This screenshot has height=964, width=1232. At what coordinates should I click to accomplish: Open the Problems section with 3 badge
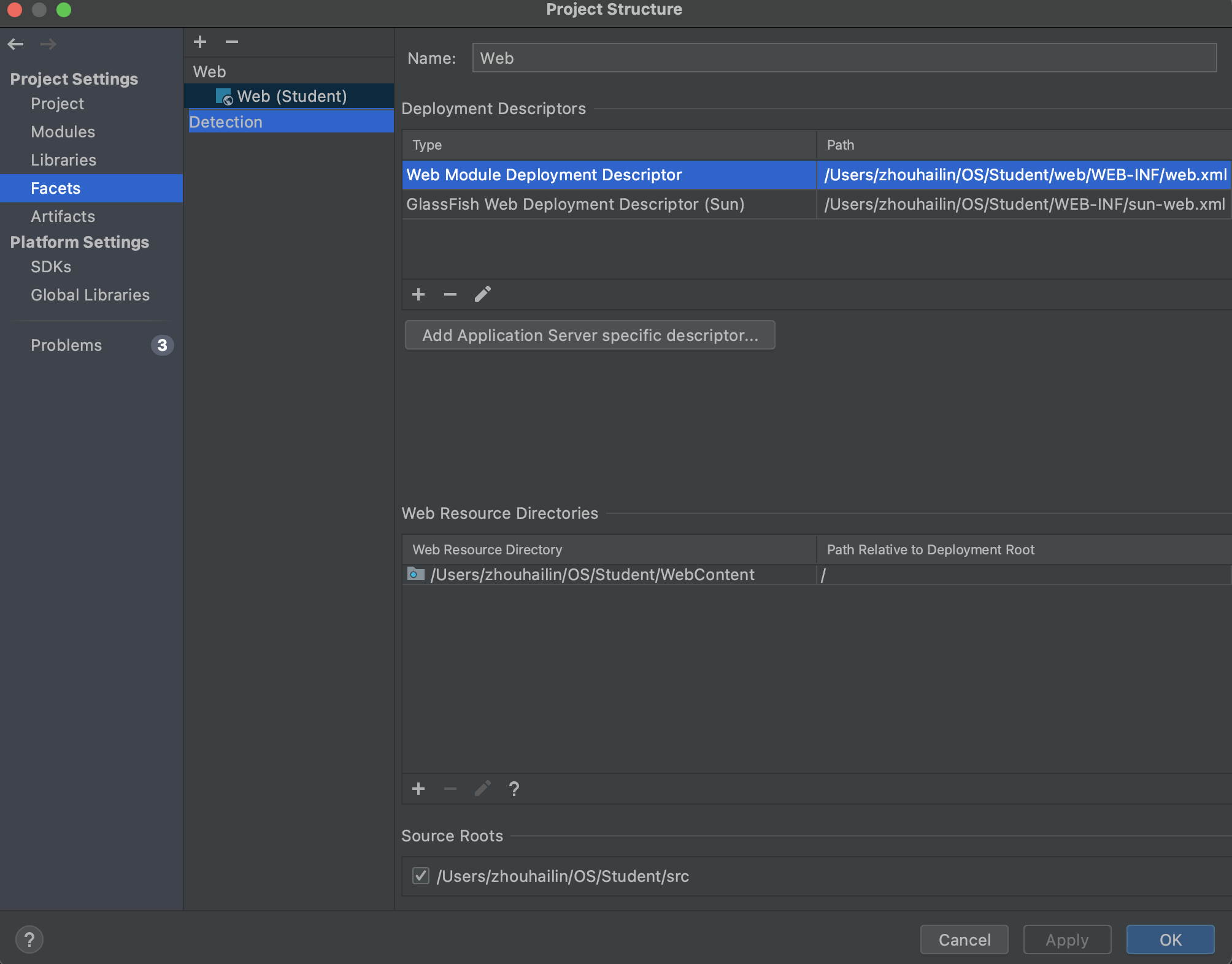click(x=66, y=345)
